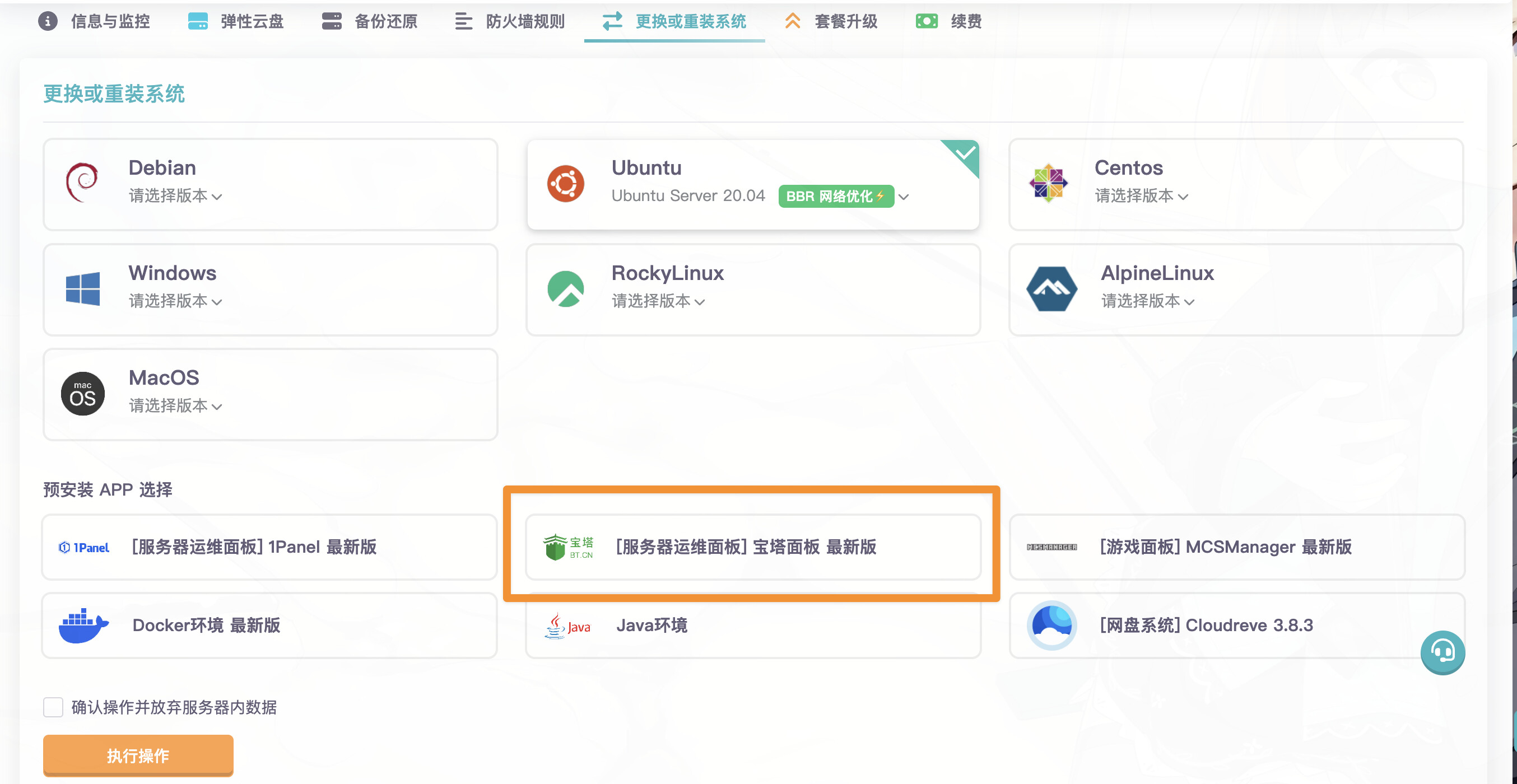Select [网盘系统] Cloudreve 3.8.3 app

1237,625
